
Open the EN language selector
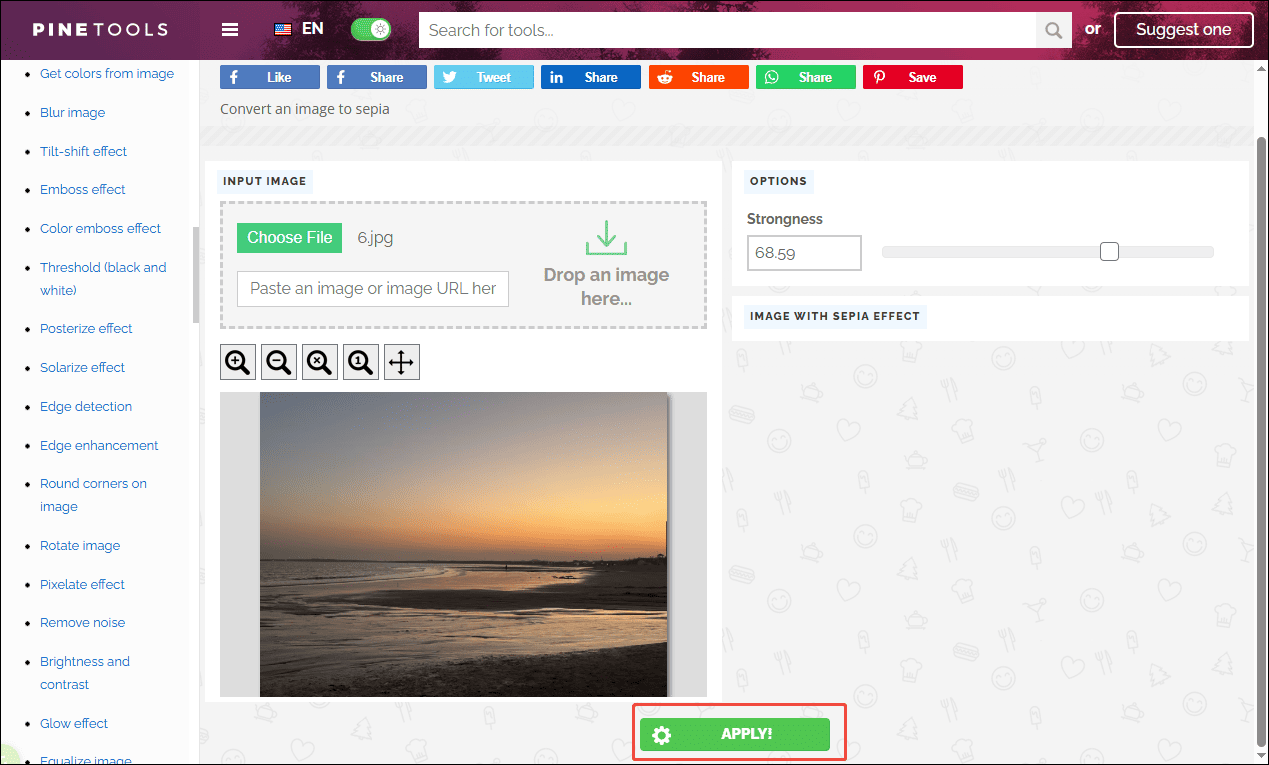point(298,29)
